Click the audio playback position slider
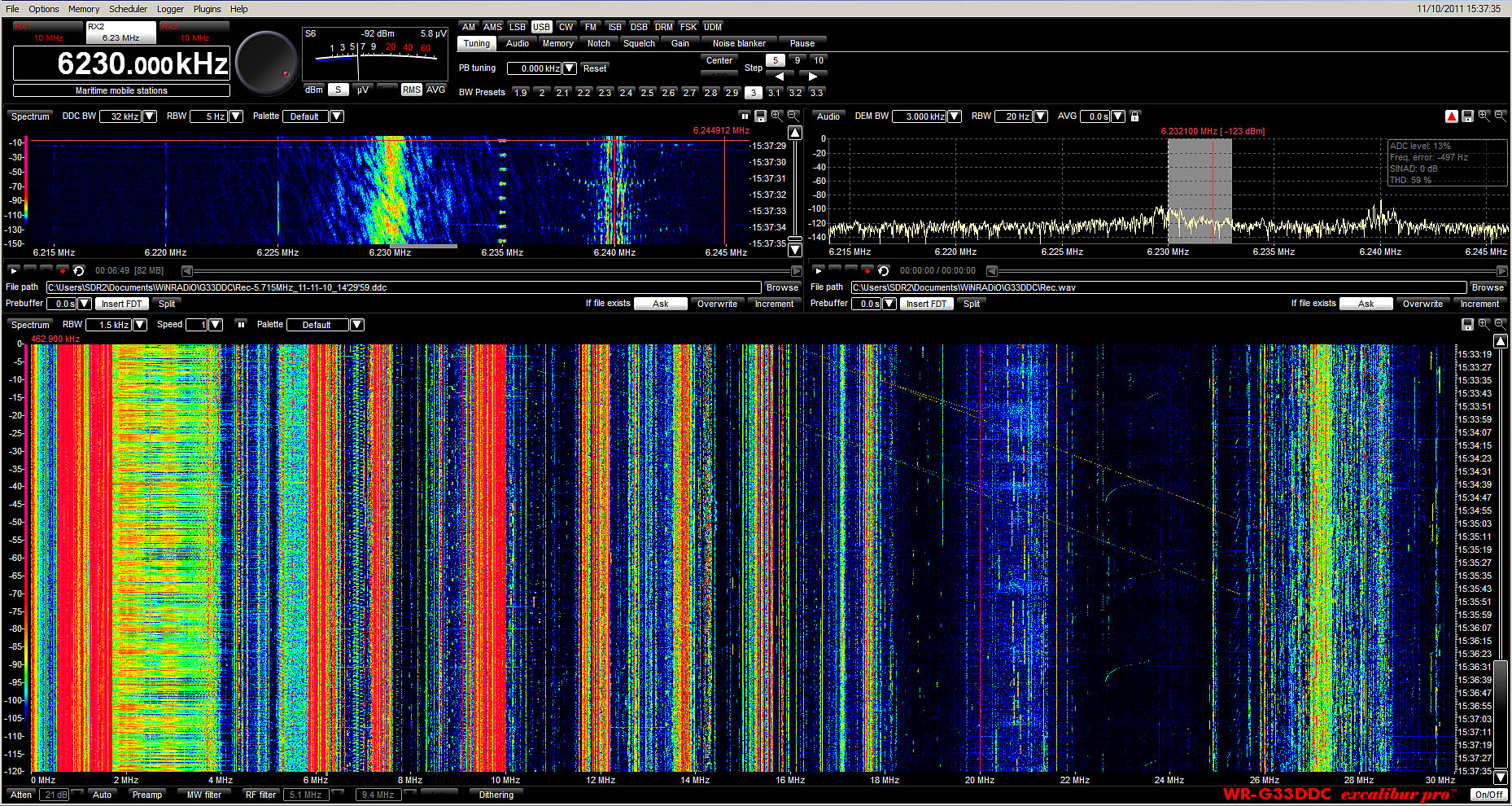This screenshot has height=806, width=1512. [1248, 270]
